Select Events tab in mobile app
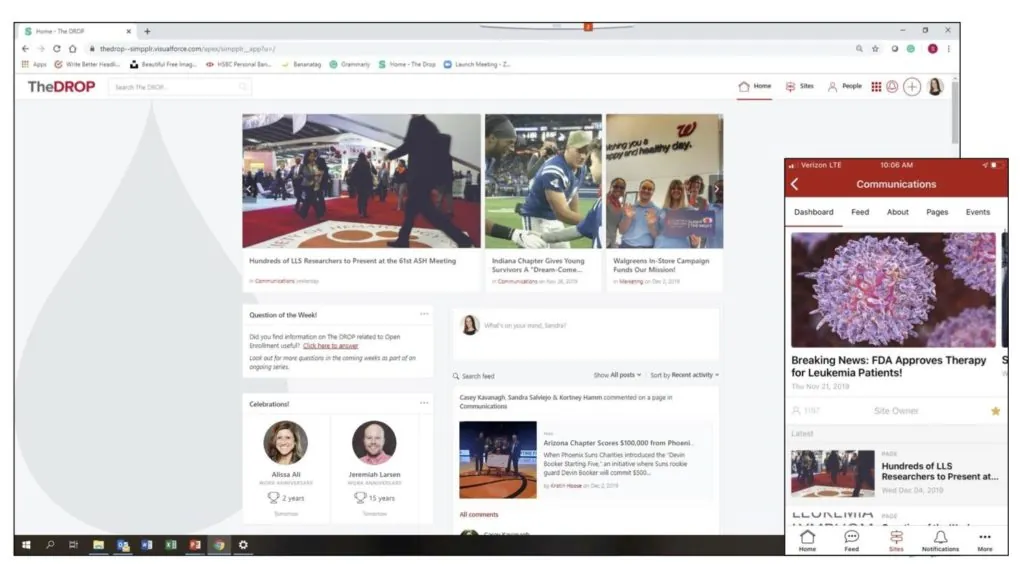This screenshot has height=578, width=1028. click(x=978, y=212)
